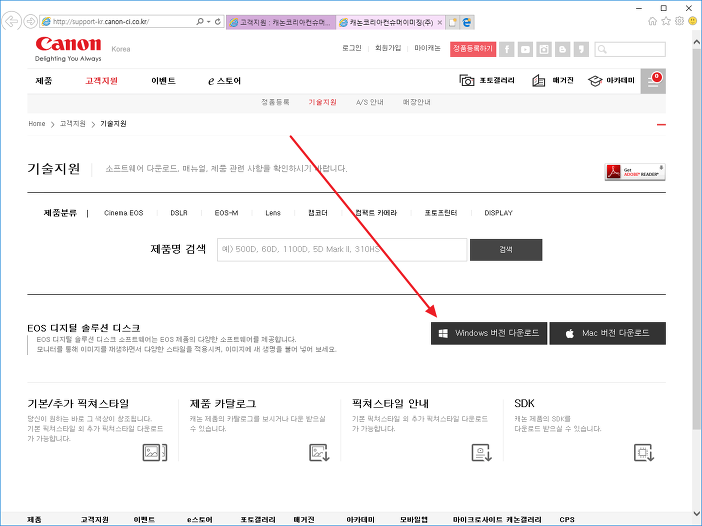Open 아카데미 with the graduation cap icon
Screen dimensions: 702x526
click(611, 81)
